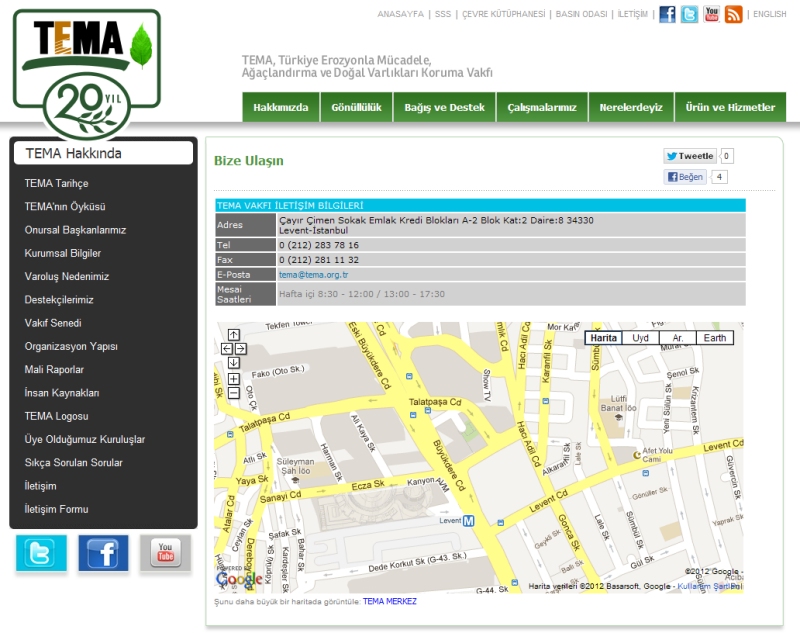
Task: Click the TEMA 20 Yıl logo
Action: (87, 74)
